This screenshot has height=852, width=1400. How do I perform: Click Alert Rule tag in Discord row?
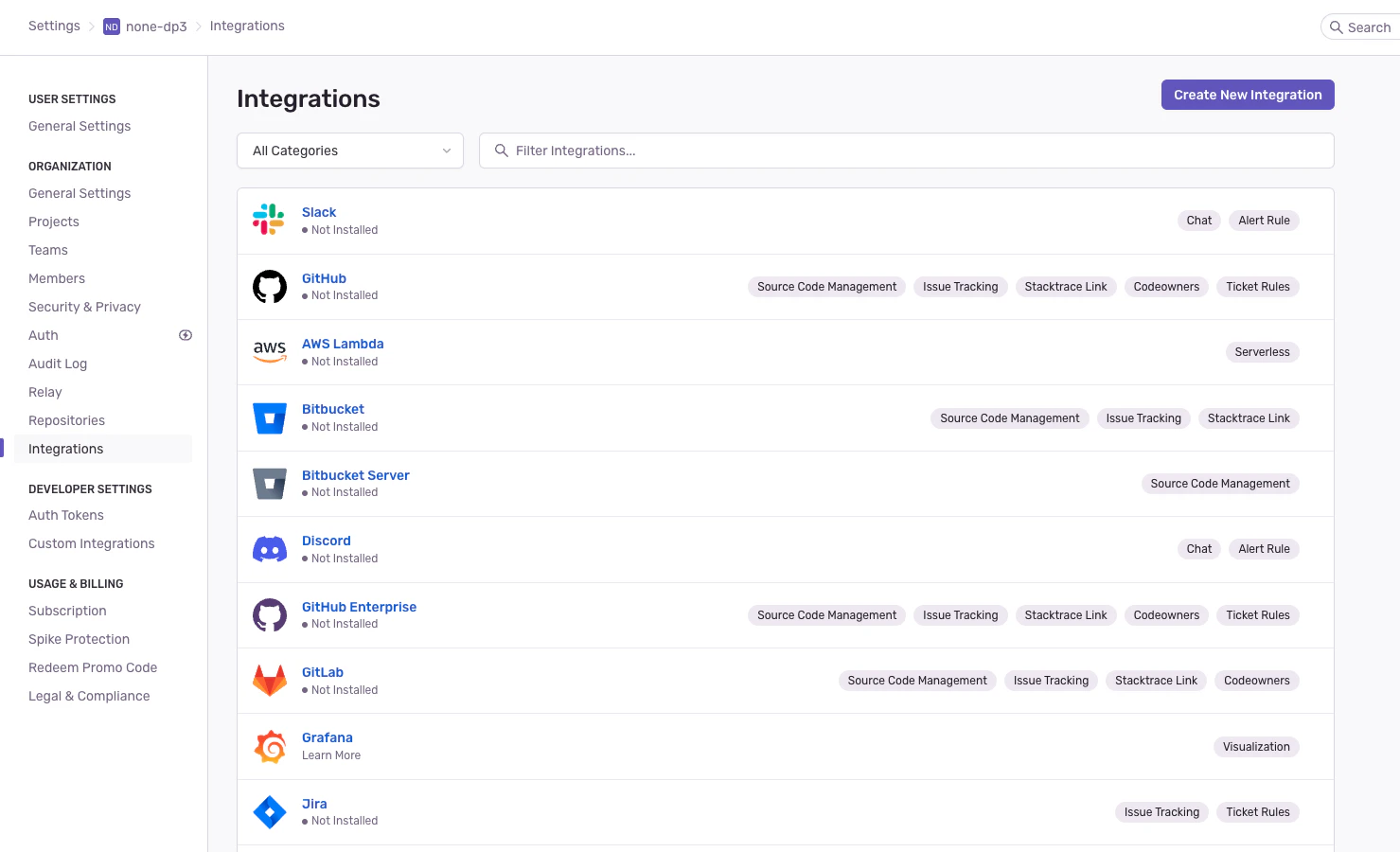1264,549
